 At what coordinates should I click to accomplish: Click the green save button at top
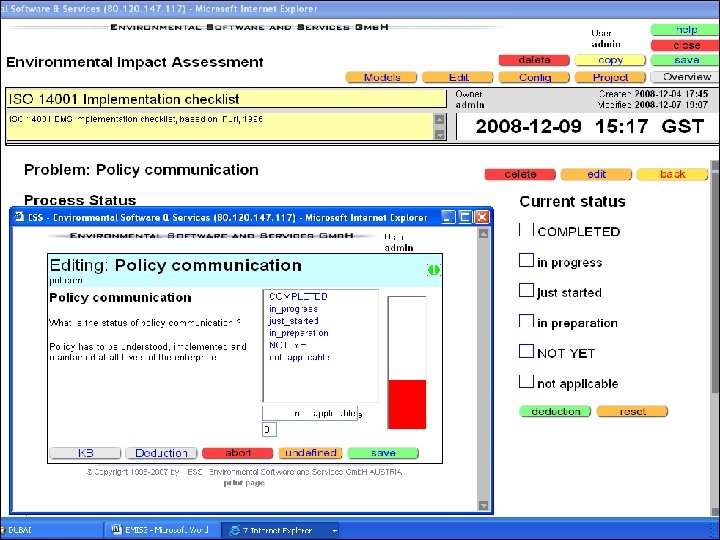(x=685, y=60)
